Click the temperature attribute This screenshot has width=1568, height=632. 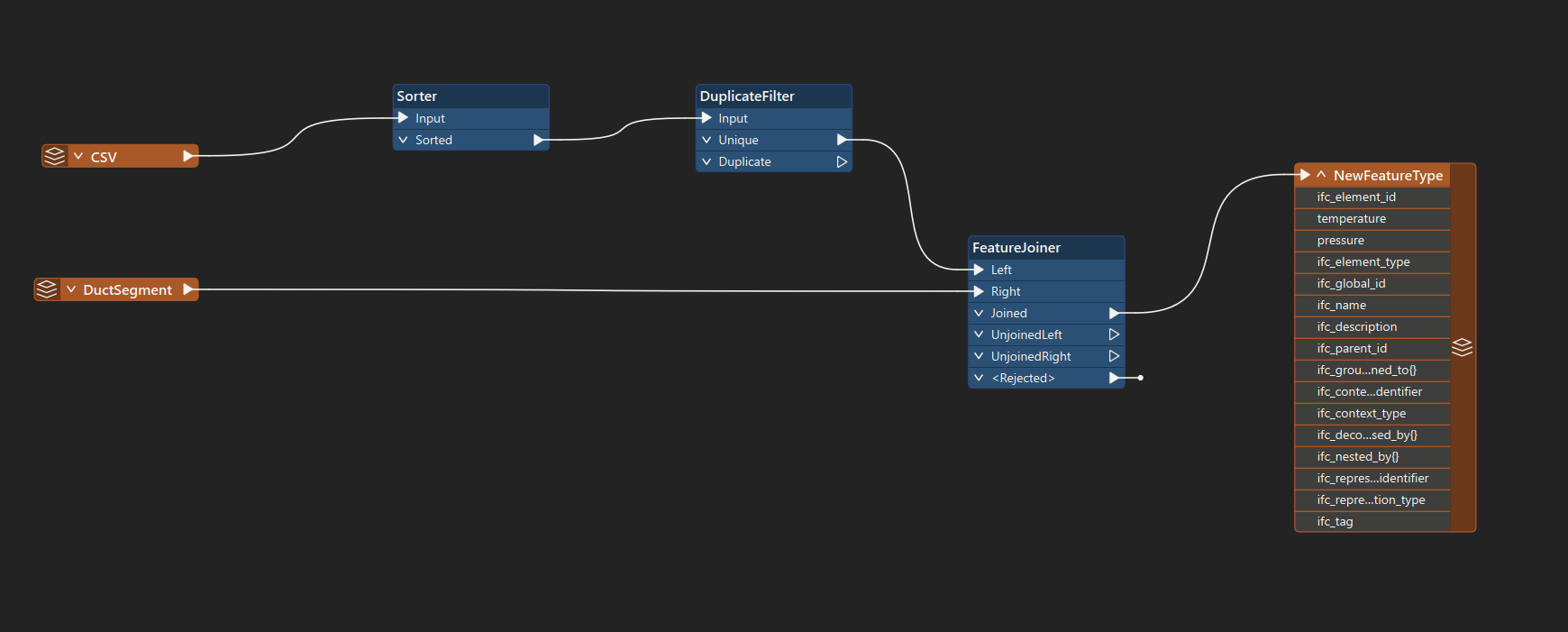tap(1372, 218)
